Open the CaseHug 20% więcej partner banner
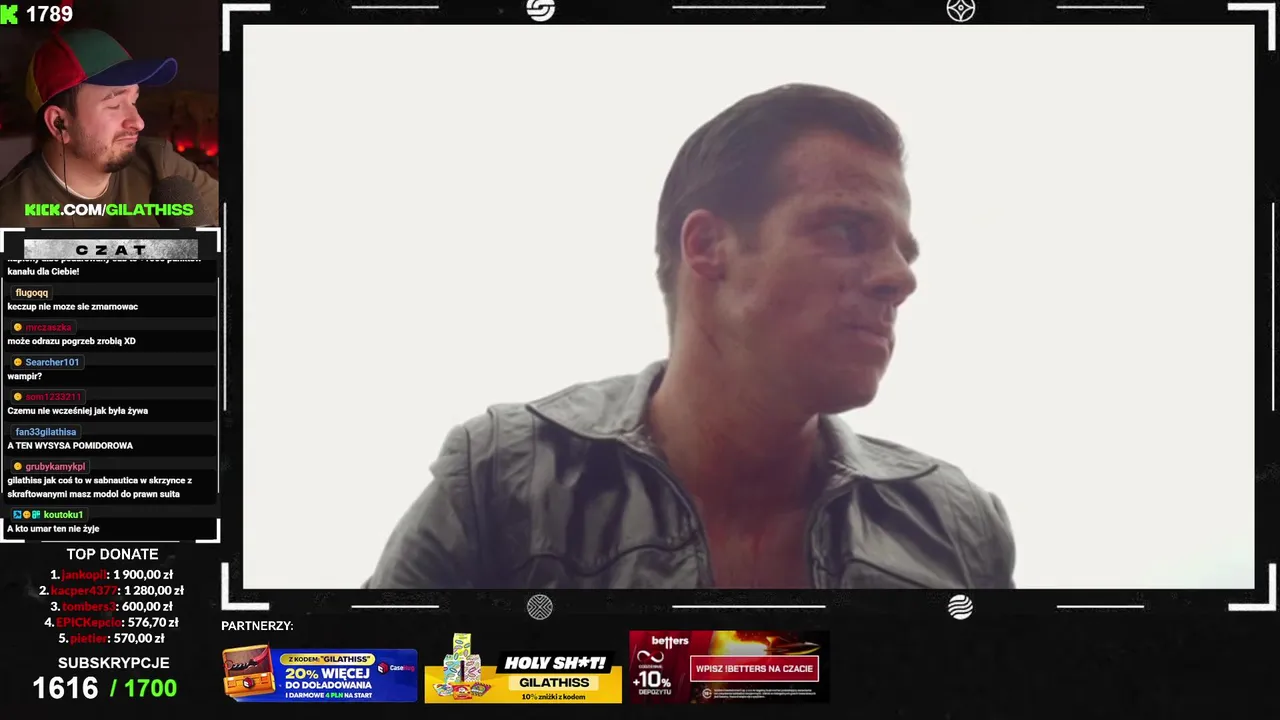Screen dimensions: 1280x720 click(320, 674)
